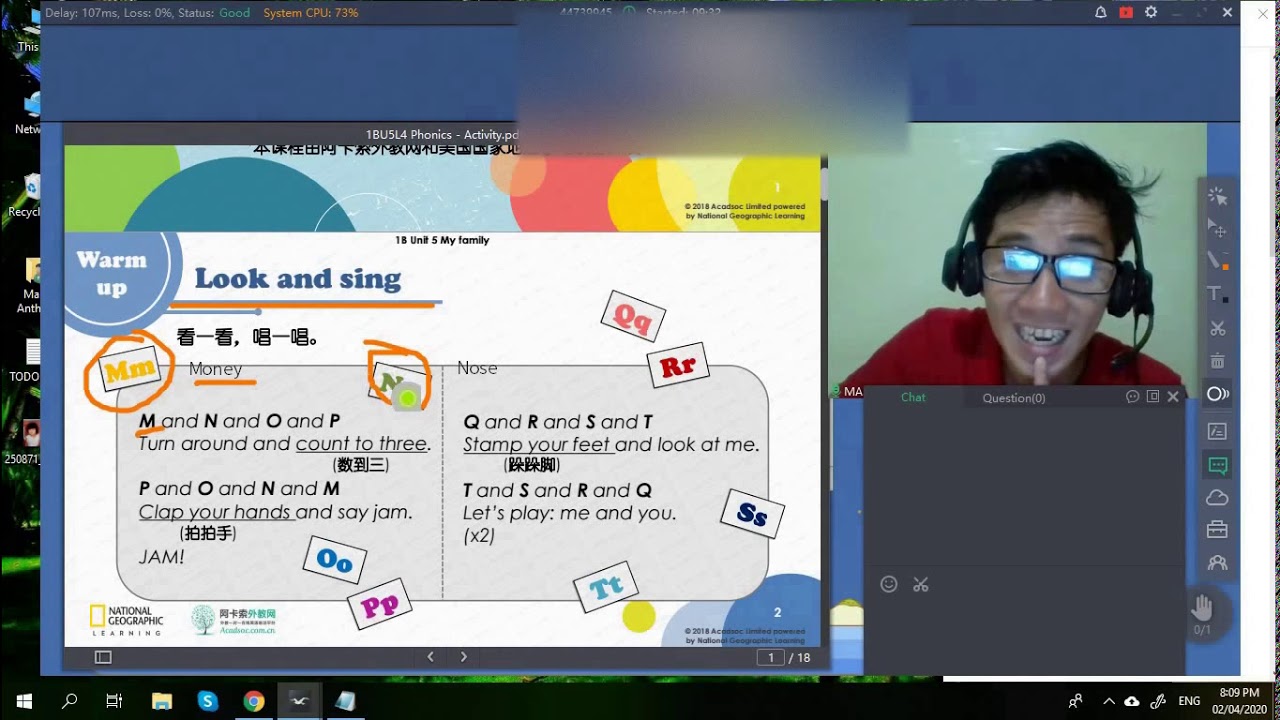Open the taskbar clock and date

tap(1239, 701)
